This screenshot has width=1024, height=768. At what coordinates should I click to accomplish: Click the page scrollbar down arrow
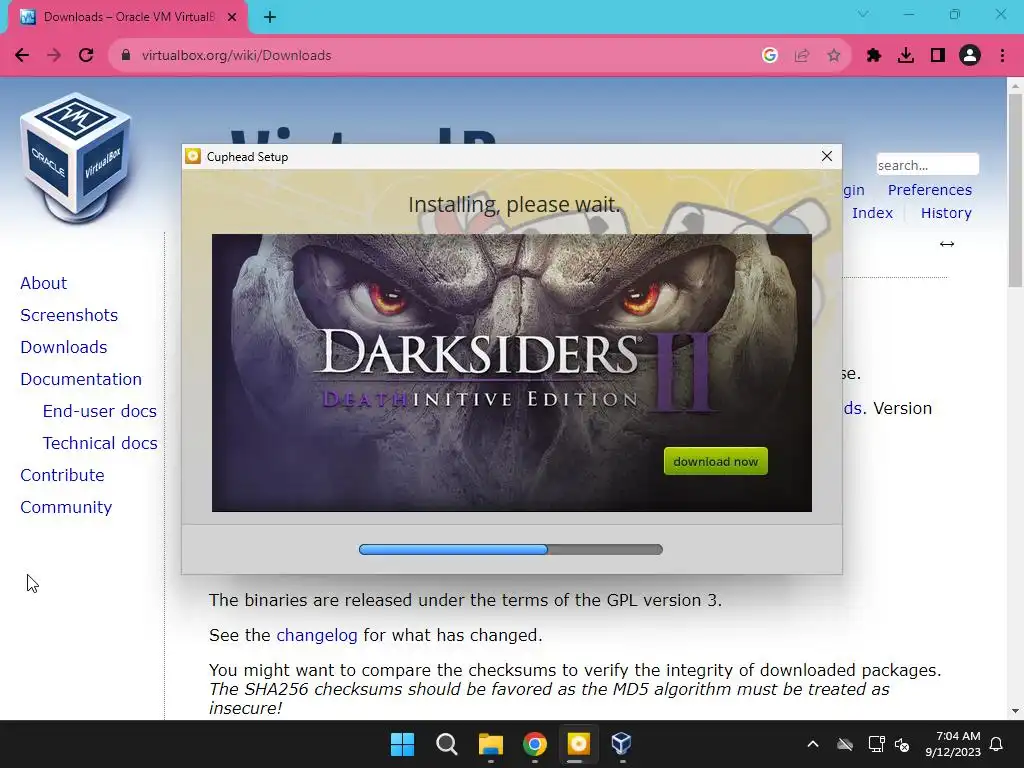click(x=1015, y=711)
